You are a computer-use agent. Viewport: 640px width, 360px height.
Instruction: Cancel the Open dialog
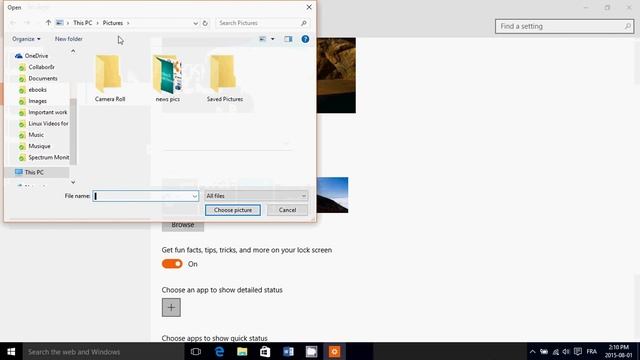click(x=287, y=210)
